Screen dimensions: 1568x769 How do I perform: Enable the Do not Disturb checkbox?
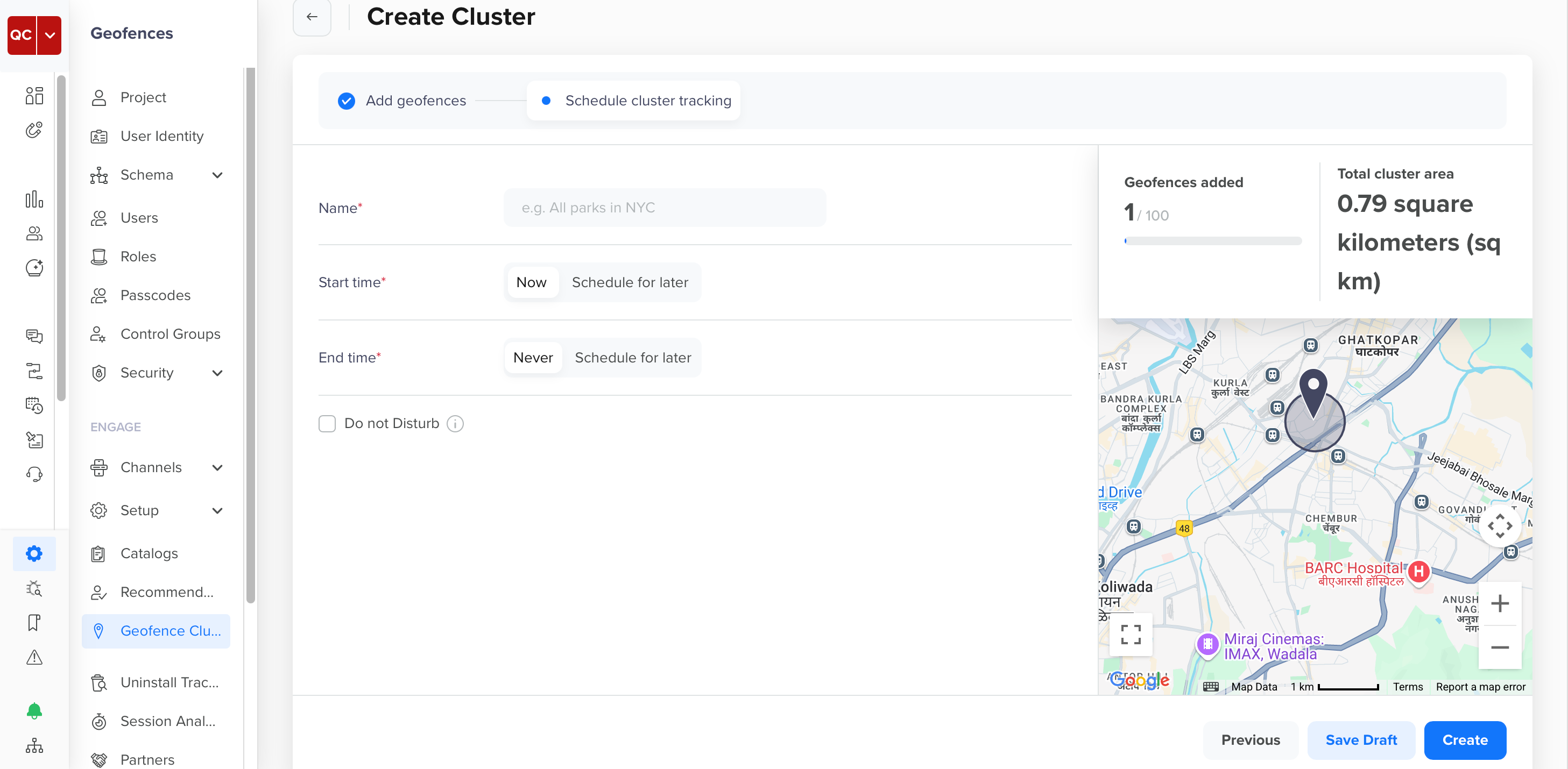point(328,423)
